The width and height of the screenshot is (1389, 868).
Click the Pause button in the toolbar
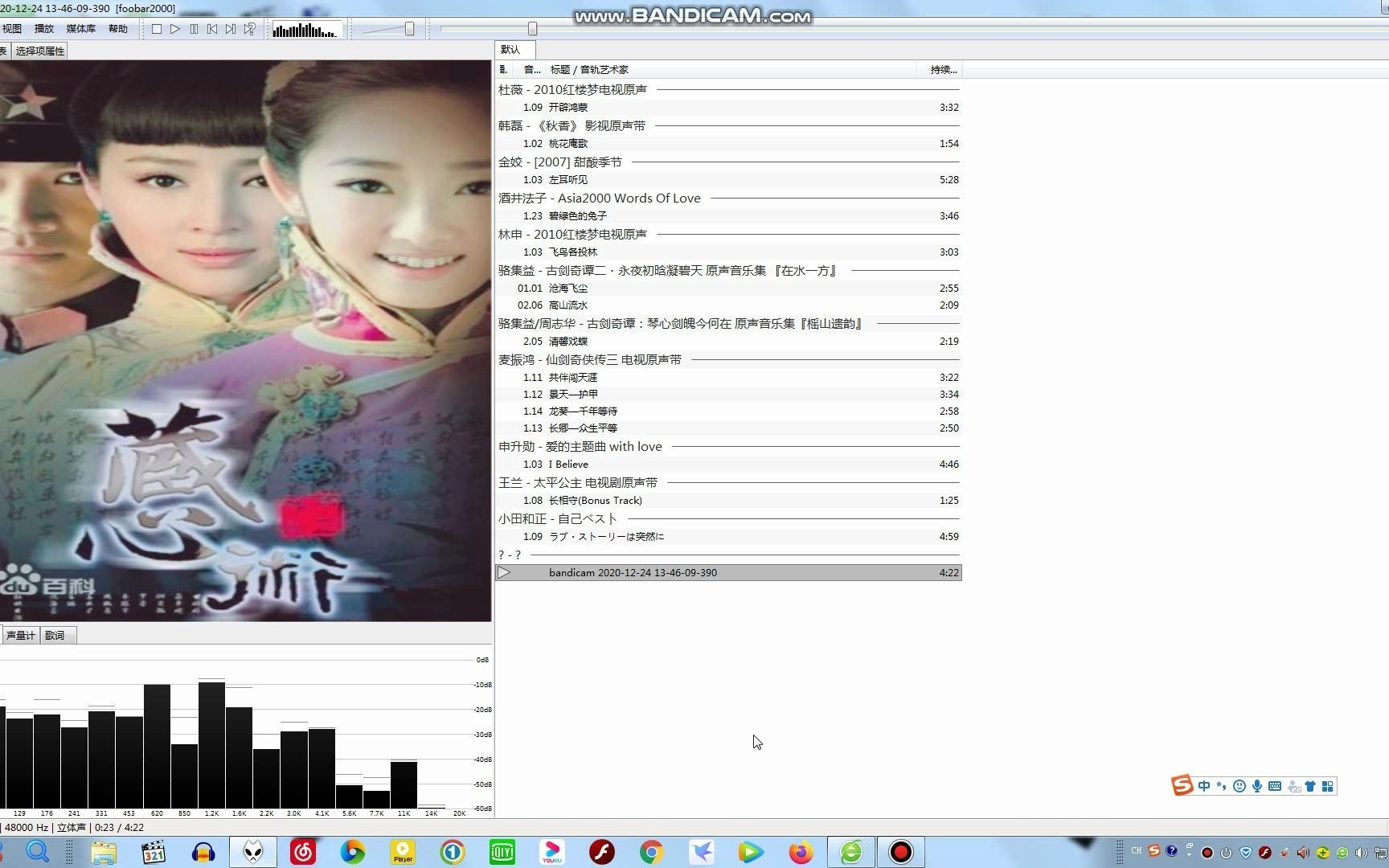pyautogui.click(x=194, y=29)
